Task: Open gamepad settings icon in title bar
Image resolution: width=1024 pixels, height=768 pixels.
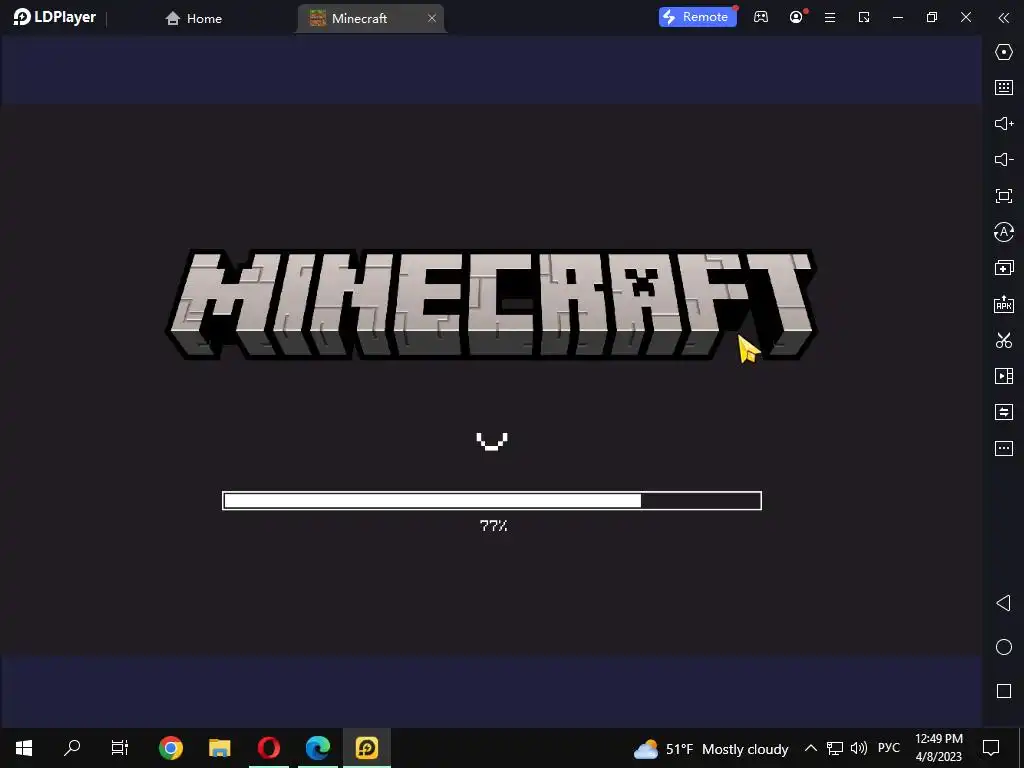Action: [x=761, y=17]
